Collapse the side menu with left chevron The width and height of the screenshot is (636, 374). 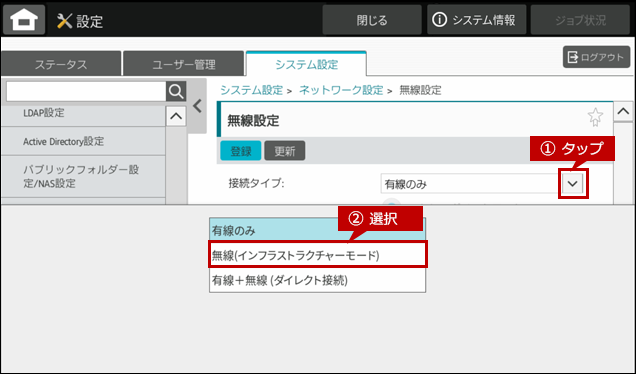tap(197, 106)
